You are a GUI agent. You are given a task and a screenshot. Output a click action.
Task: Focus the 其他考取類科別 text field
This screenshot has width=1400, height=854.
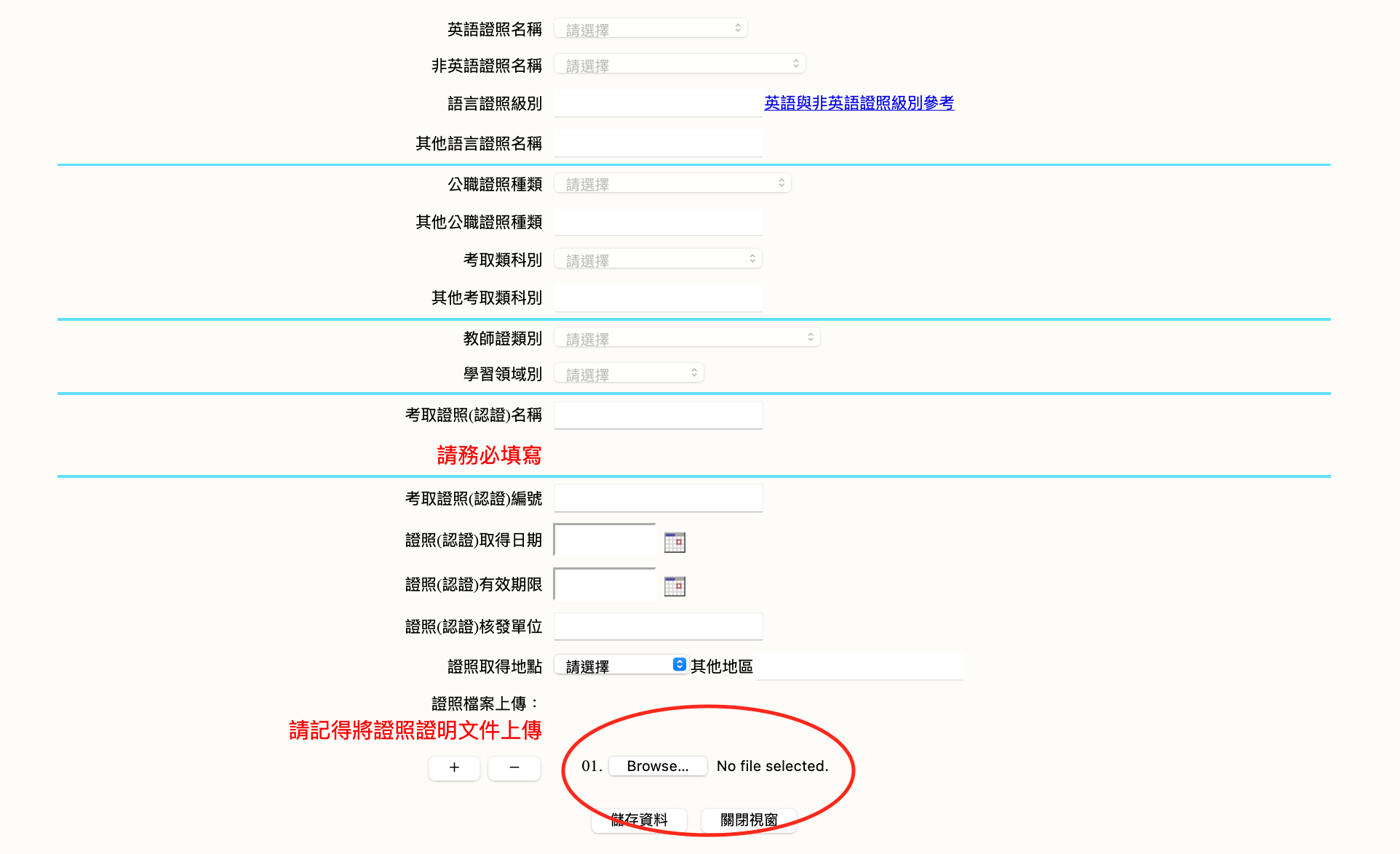tap(659, 298)
